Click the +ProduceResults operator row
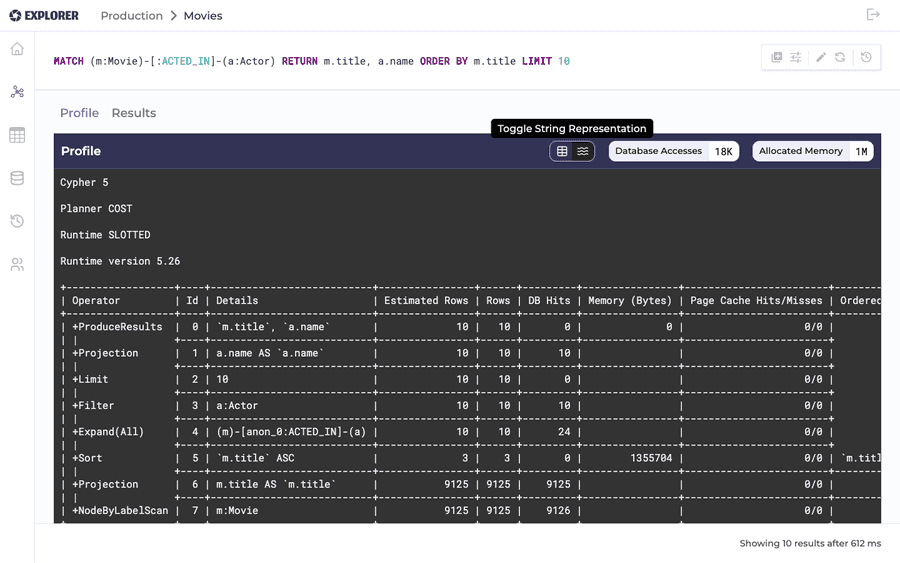 click(x=117, y=327)
